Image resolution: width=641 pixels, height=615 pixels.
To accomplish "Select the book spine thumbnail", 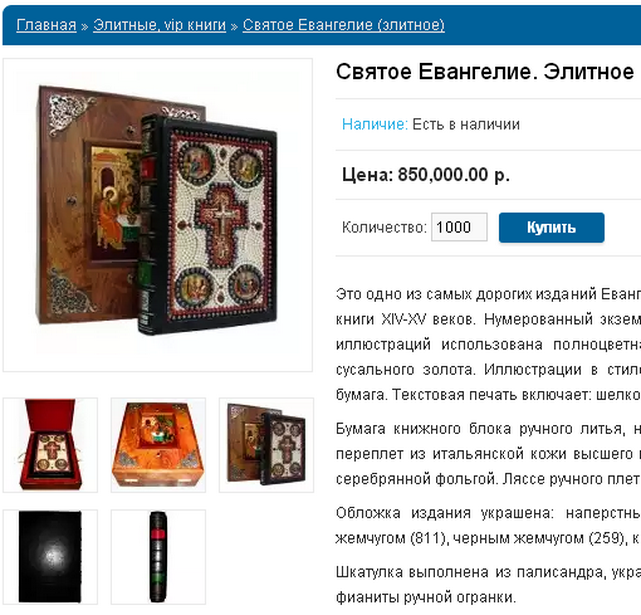I will coord(158,557).
